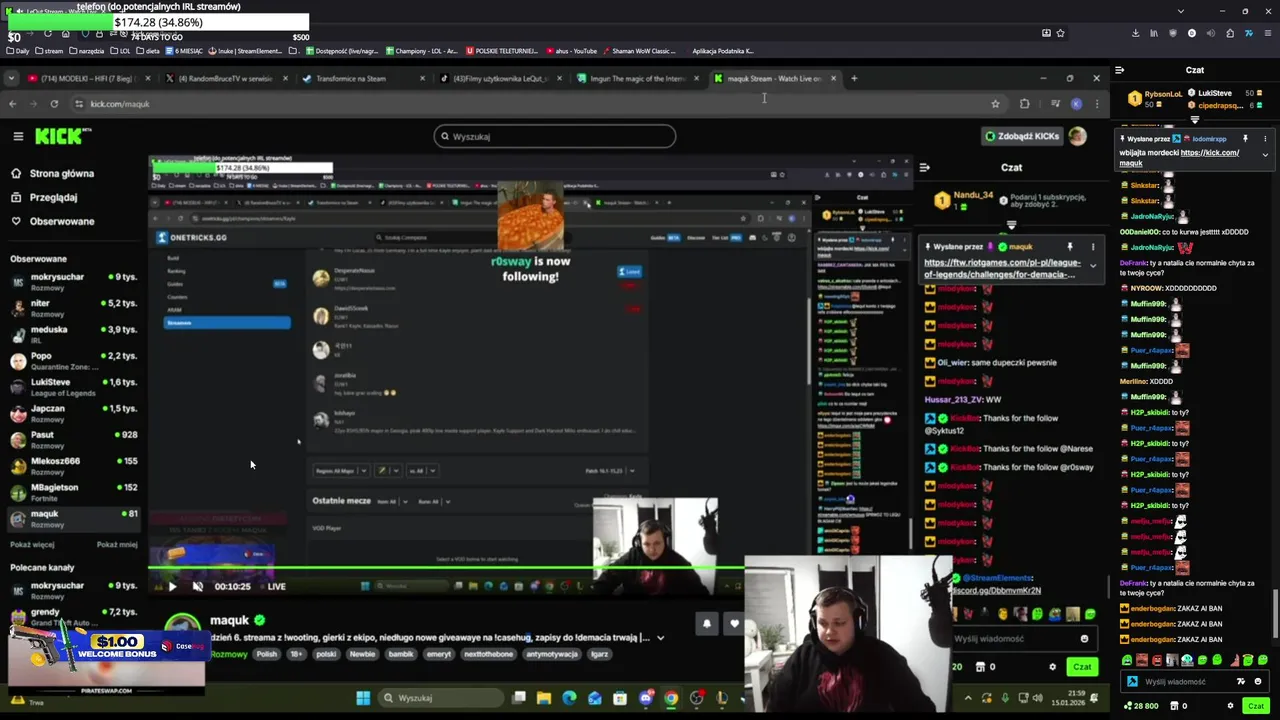Collapse the Kick chat panel arrow
1280x720 pixels.
coord(925,167)
